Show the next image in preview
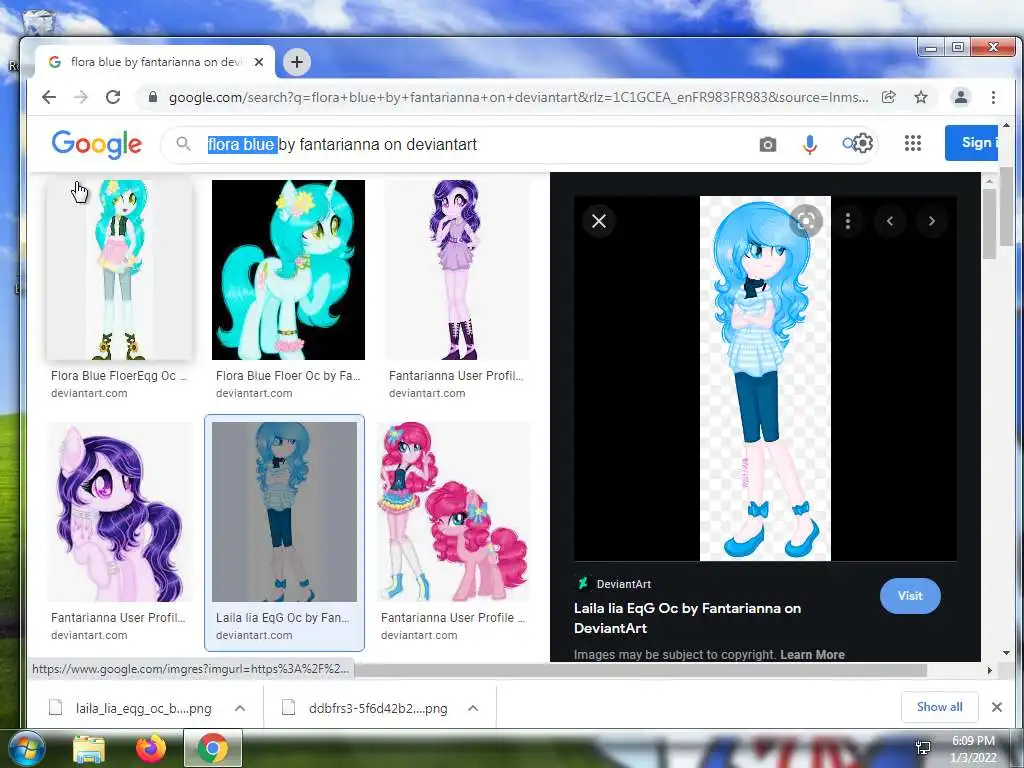Viewport: 1024px width, 768px height. tap(931, 221)
